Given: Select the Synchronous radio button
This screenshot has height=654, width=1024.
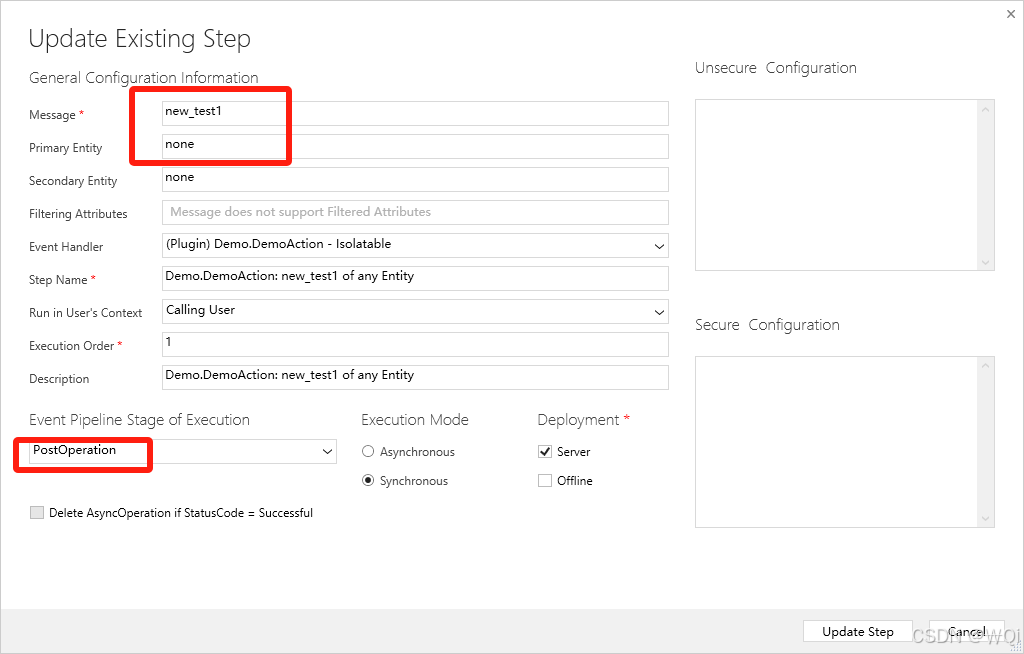Looking at the screenshot, I should (x=368, y=480).
